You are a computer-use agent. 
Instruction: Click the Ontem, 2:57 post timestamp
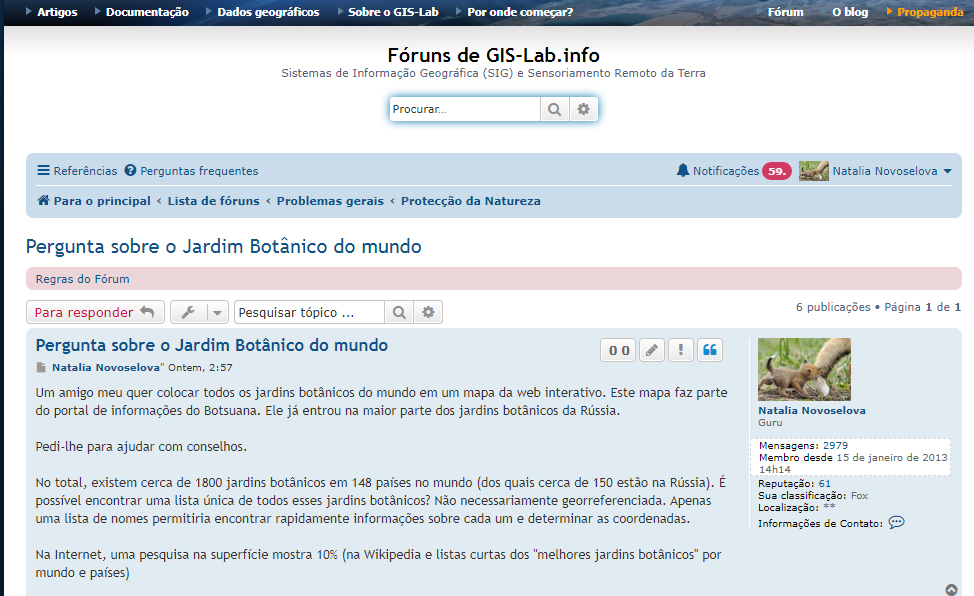[200, 367]
